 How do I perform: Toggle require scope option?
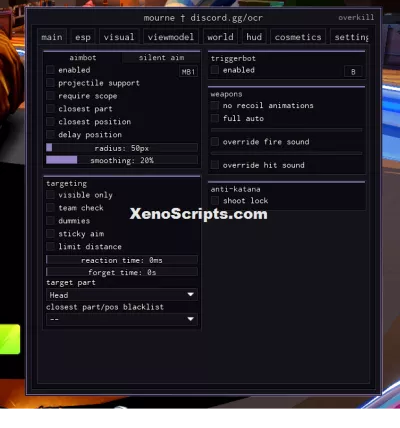[50, 96]
